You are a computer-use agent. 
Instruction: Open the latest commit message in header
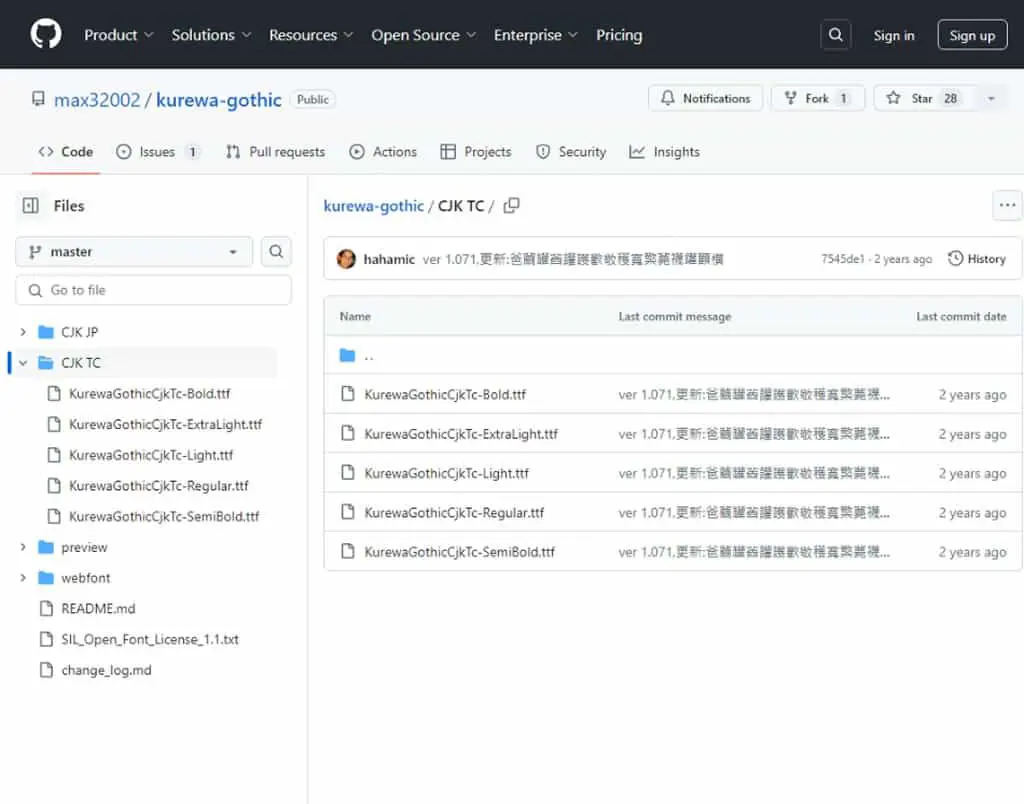(x=573, y=259)
